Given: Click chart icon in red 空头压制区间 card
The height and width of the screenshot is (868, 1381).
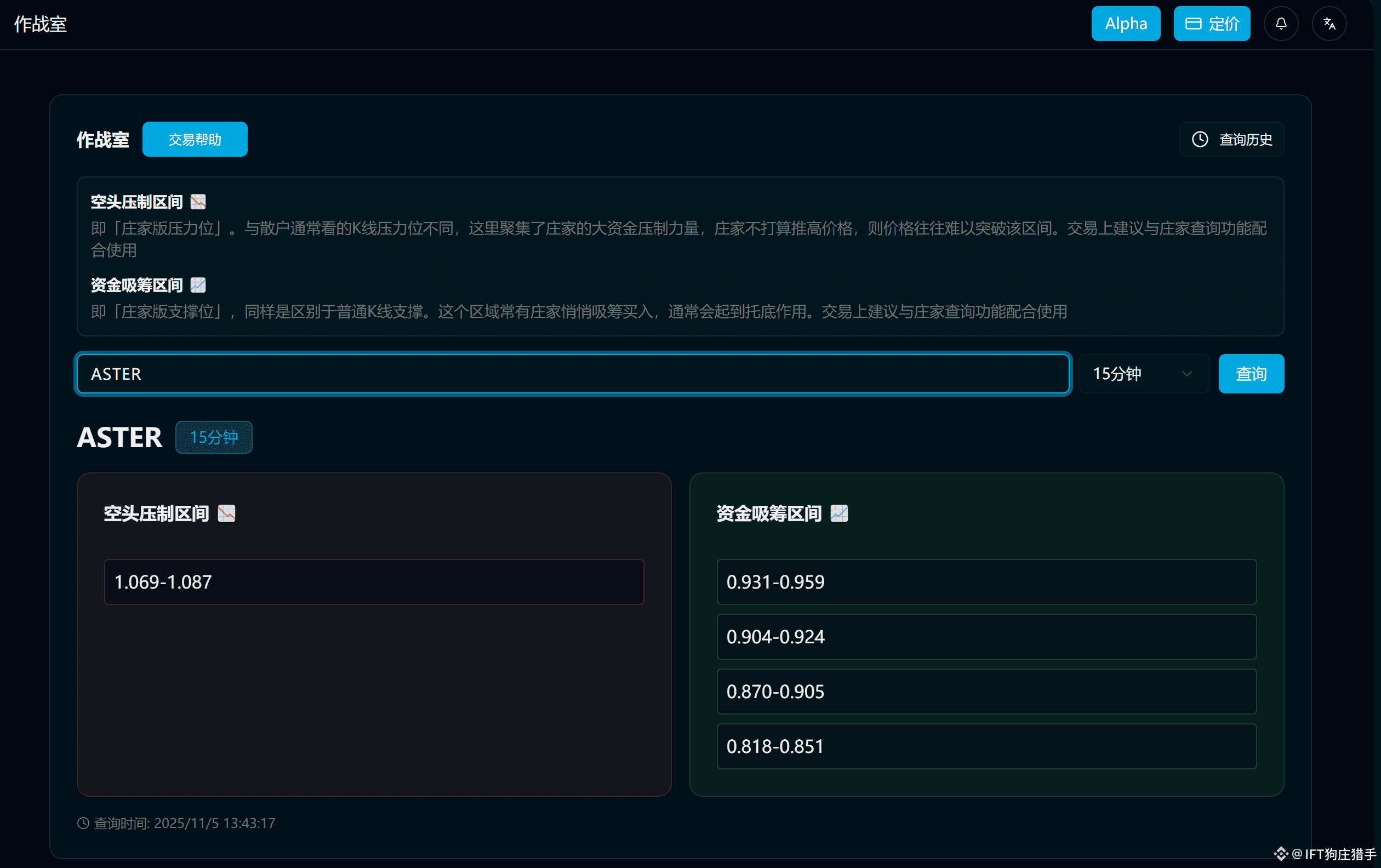Looking at the screenshot, I should pos(226,513).
